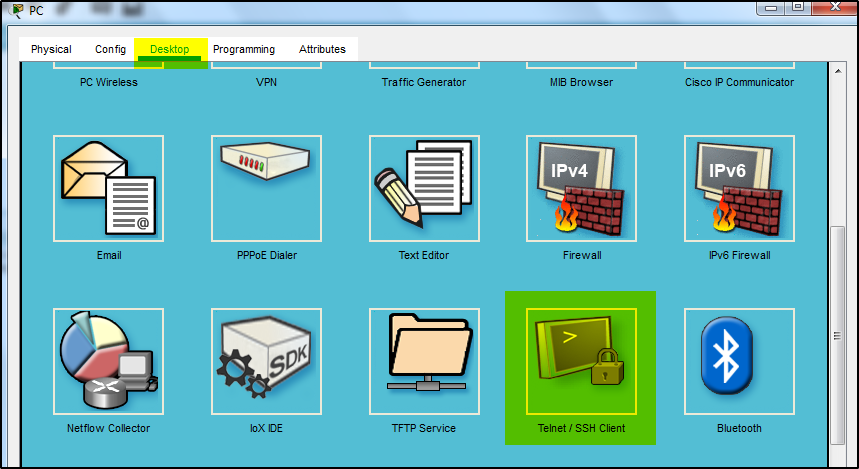Image resolution: width=859 pixels, height=469 pixels.
Task: Switch to the Physical tab
Action: click(x=51, y=49)
